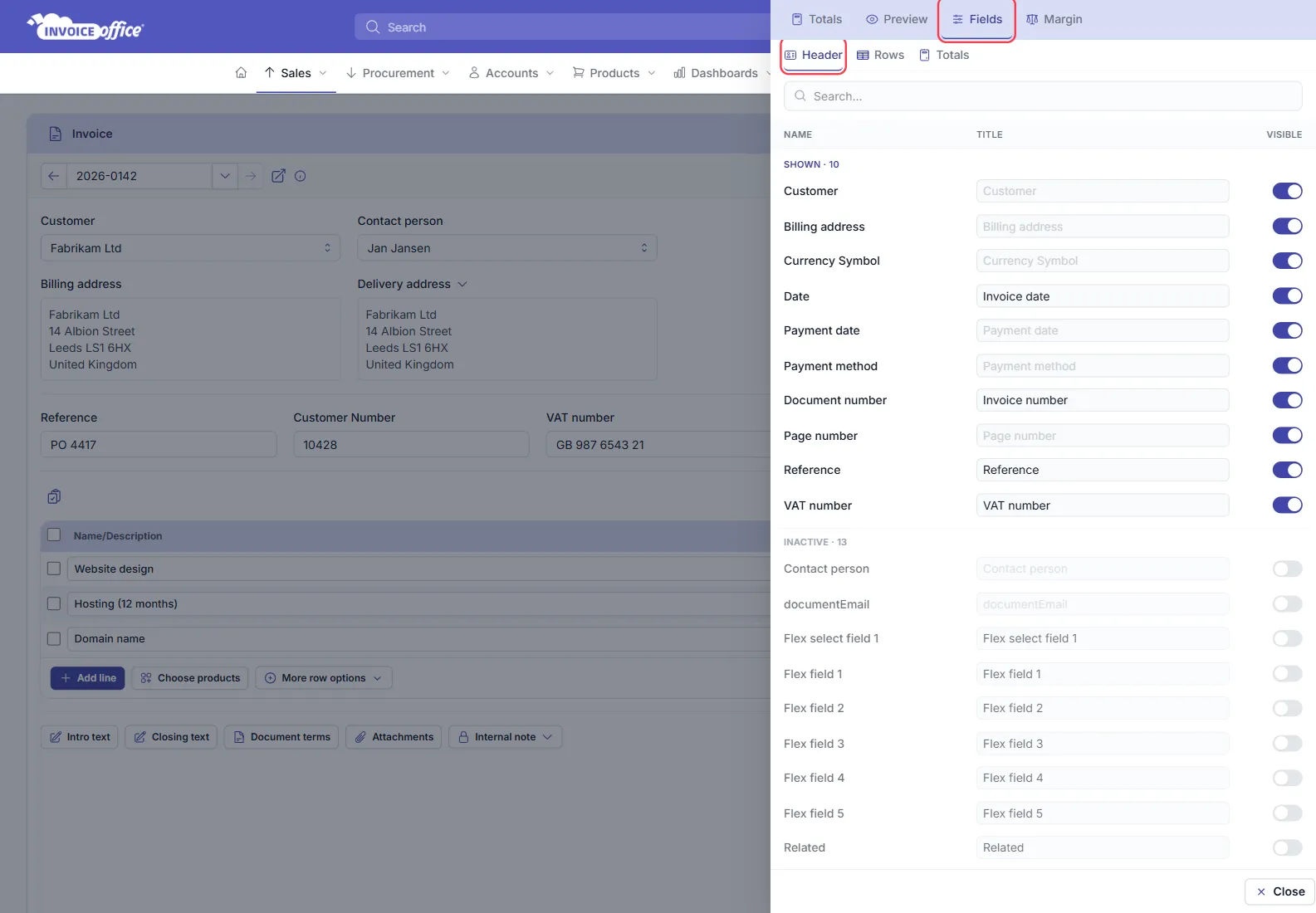Close the fields panel with Close button

point(1280,891)
